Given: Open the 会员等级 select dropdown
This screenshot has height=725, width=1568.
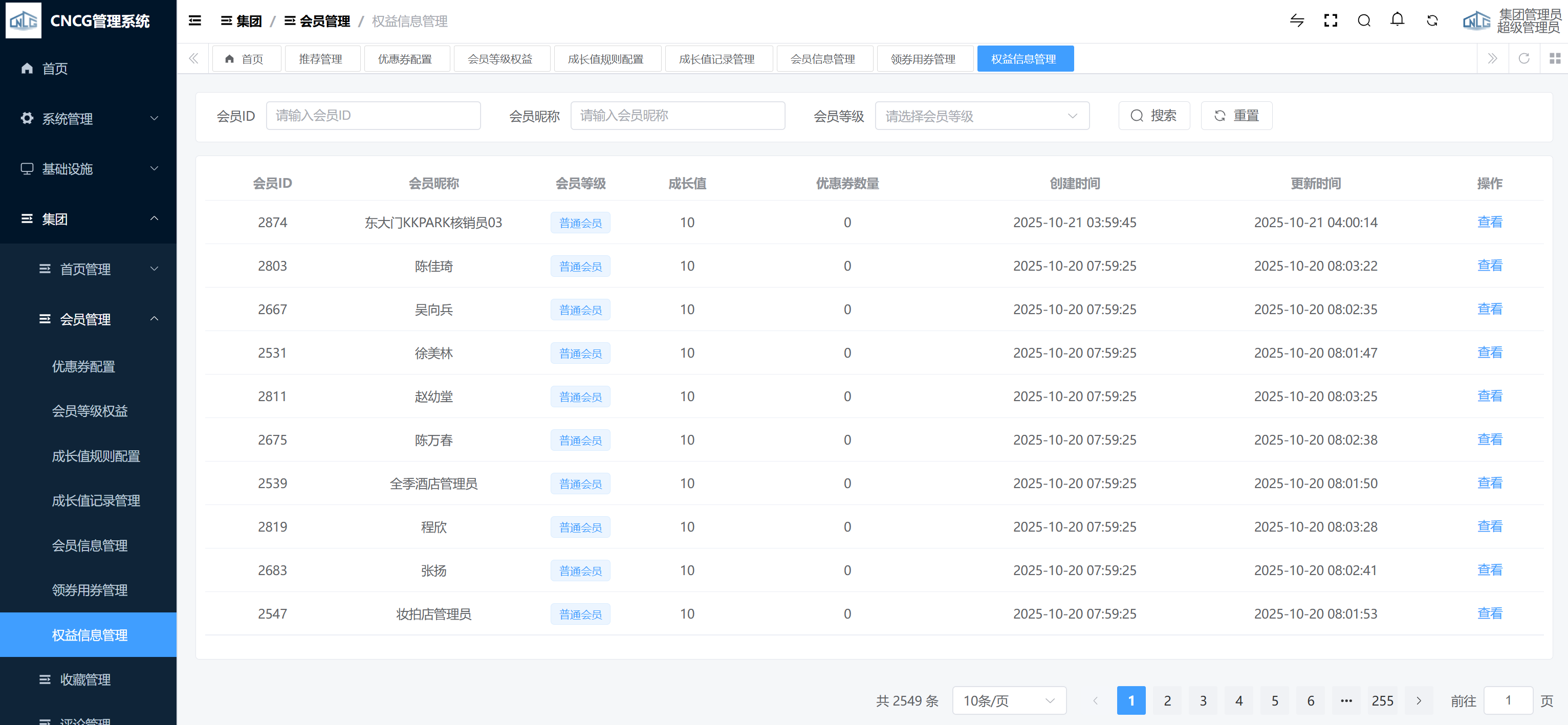Looking at the screenshot, I should coord(982,116).
